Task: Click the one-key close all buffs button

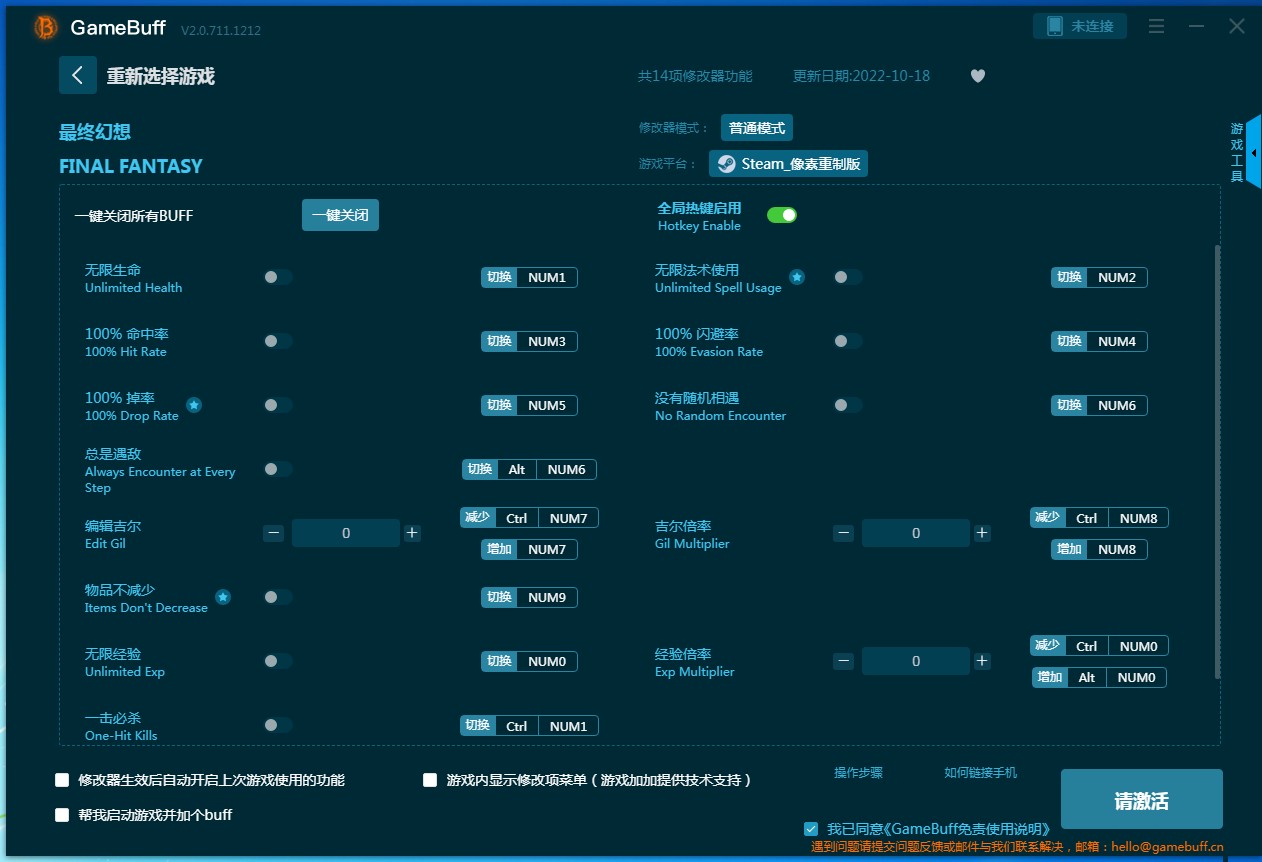Action: 340,215
